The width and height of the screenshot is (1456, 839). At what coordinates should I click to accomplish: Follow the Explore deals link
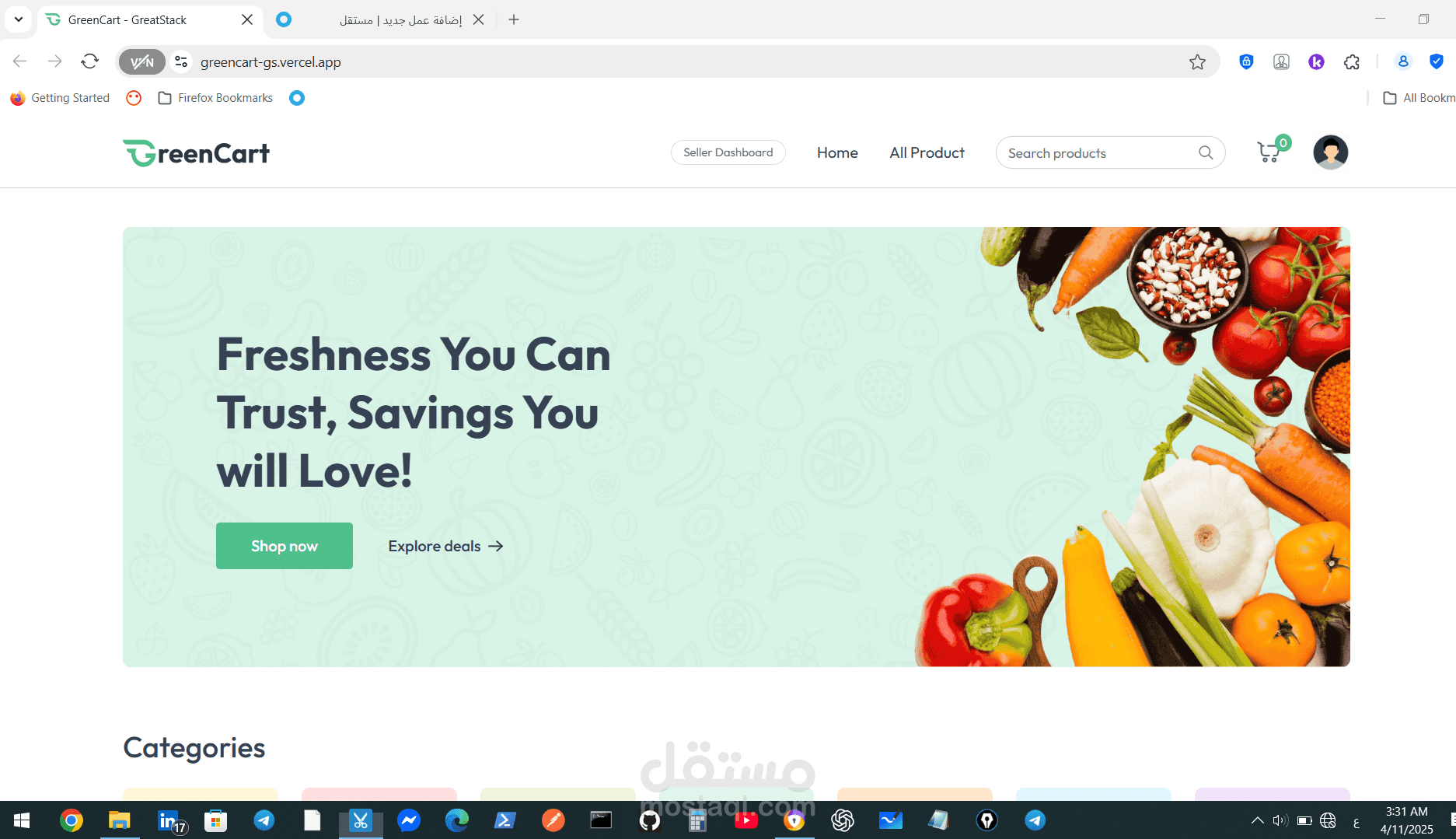pyautogui.click(x=445, y=546)
